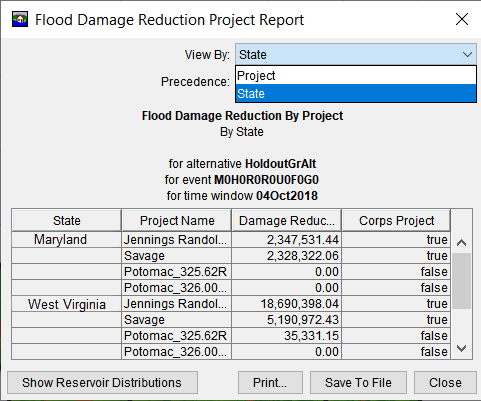Select the West Virginia state cell

(x=66, y=304)
